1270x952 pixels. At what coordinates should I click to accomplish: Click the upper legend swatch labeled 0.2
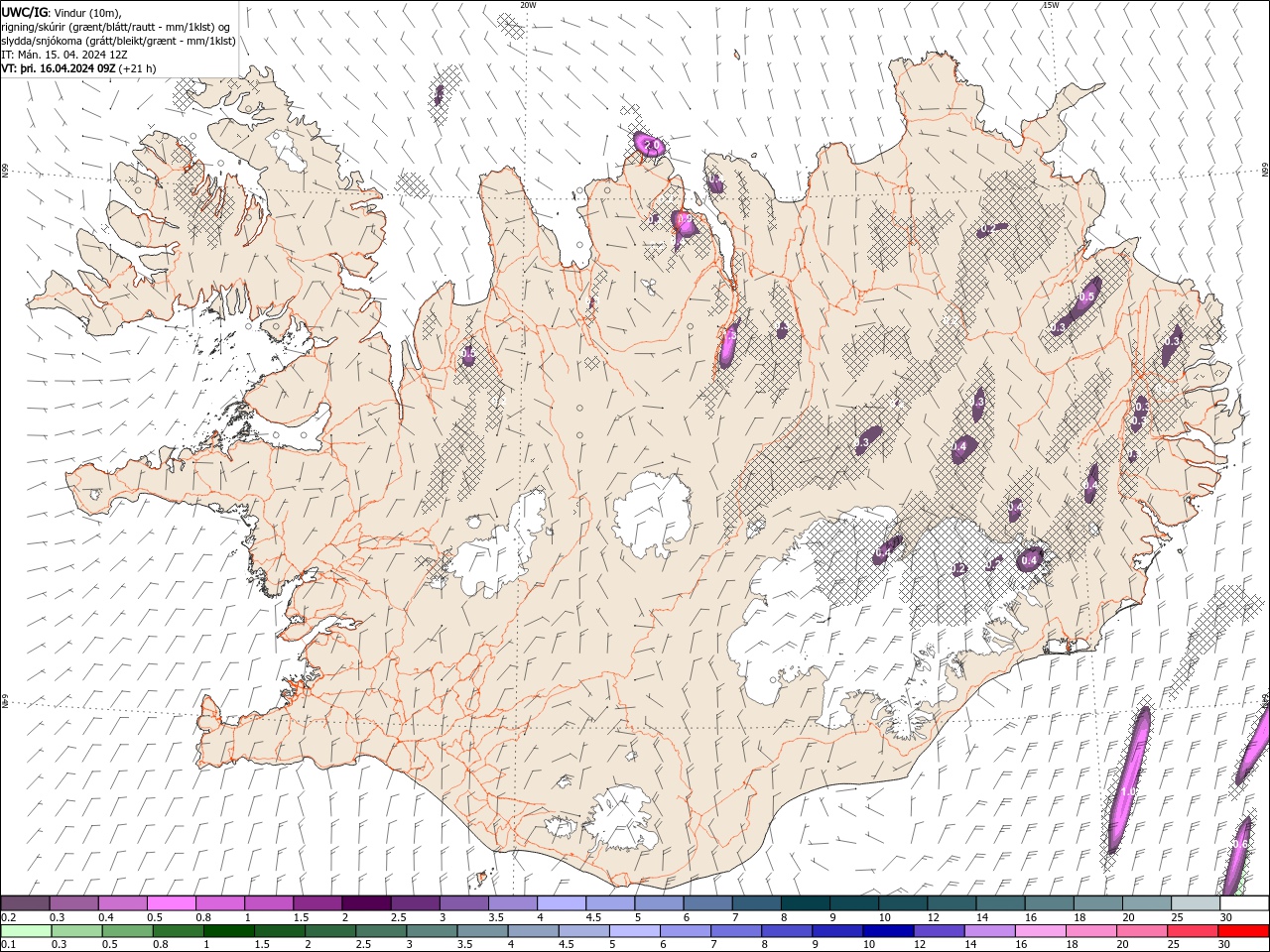tap(25, 903)
